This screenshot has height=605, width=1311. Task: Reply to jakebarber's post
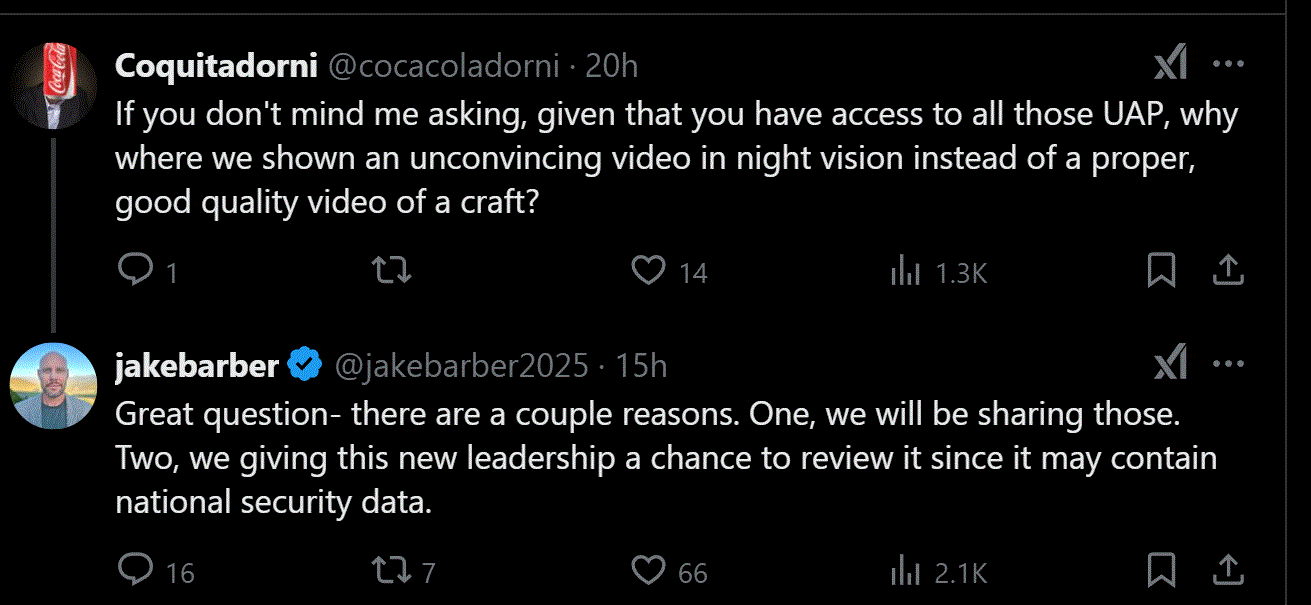(x=135, y=571)
